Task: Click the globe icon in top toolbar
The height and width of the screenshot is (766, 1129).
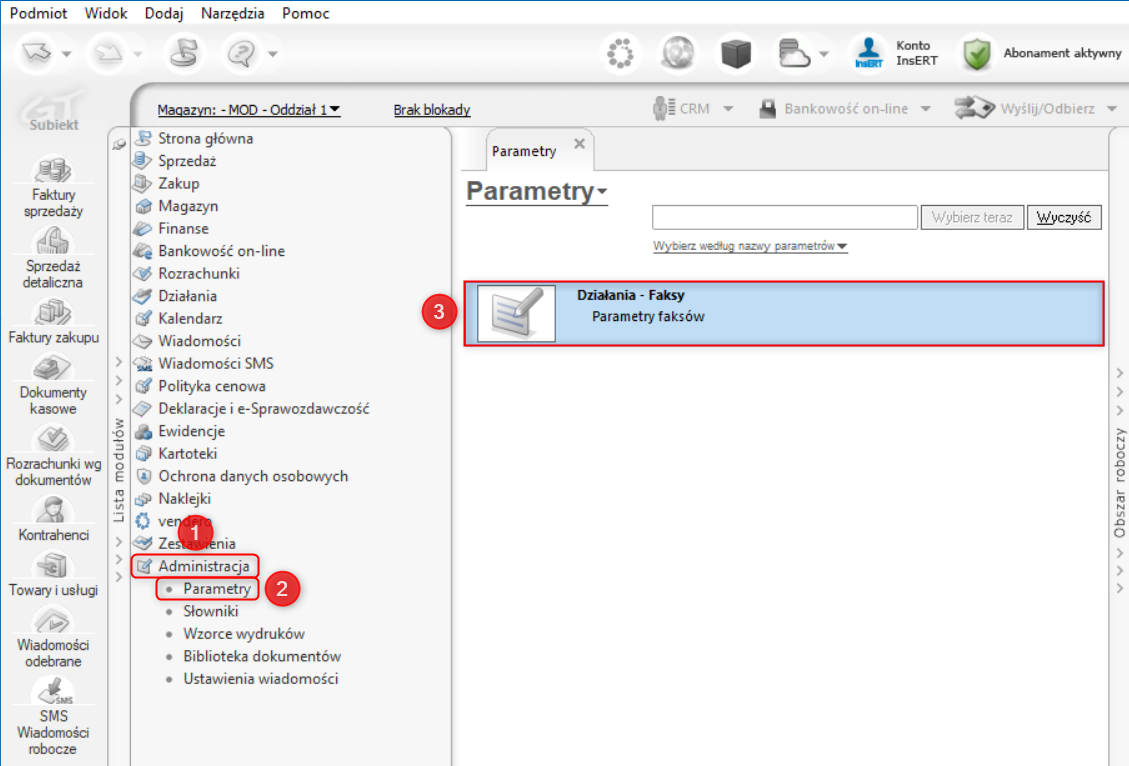Action: click(678, 53)
